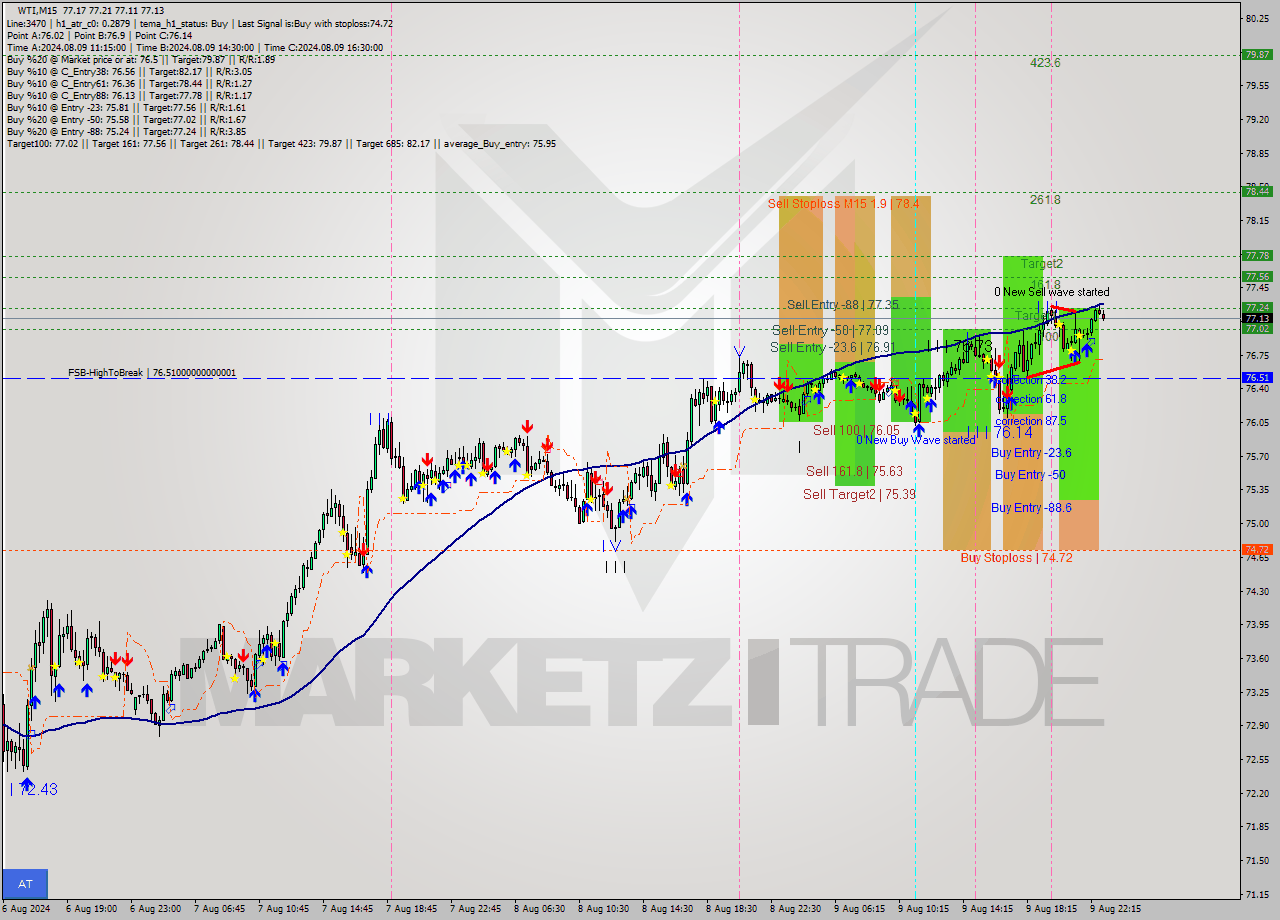The image size is (1280, 920).
Task: Click the 7 Aug 18:45 time label
Action: tap(412, 909)
